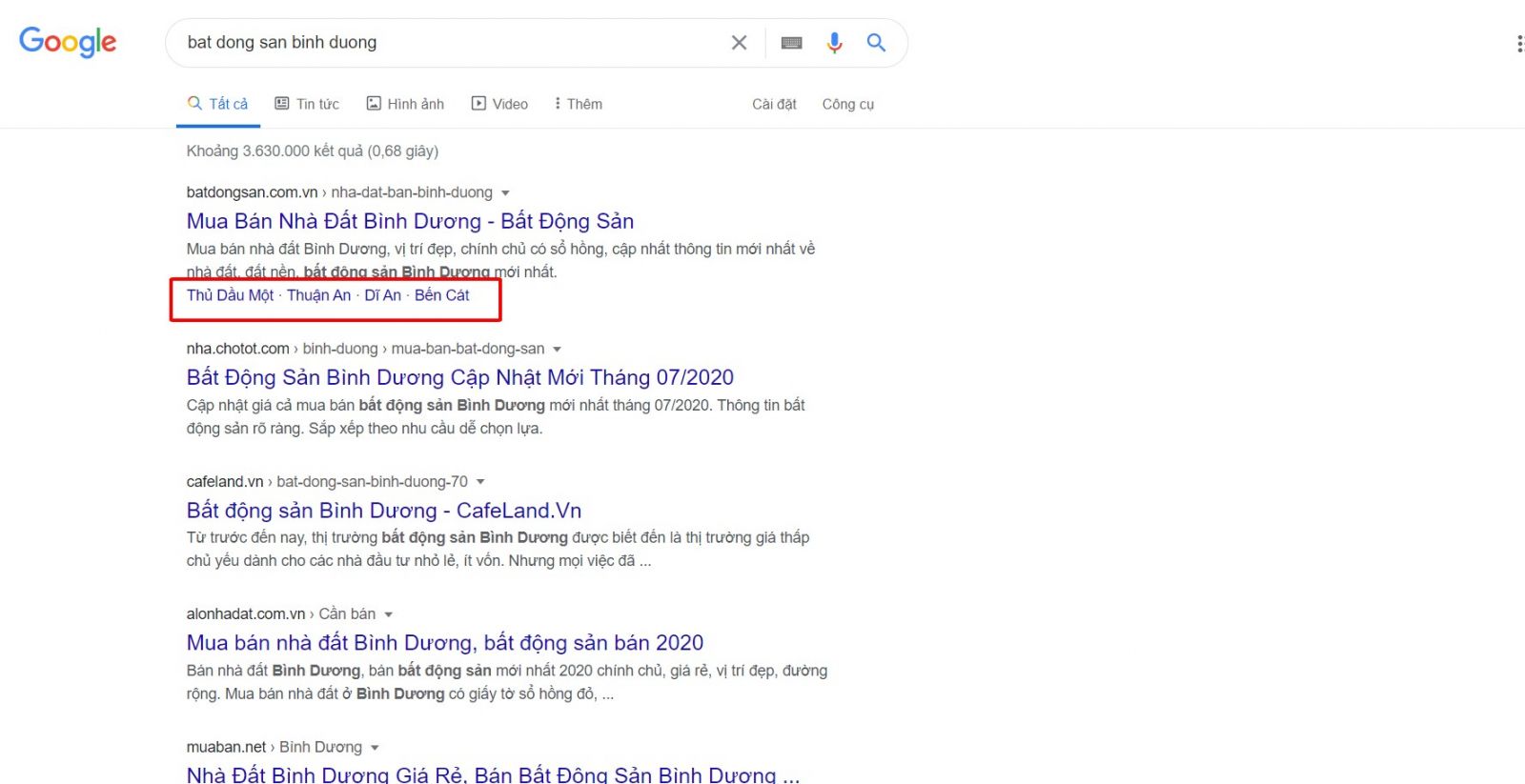The image size is (1525, 784).
Task: Switch to the Tin tức tab
Action: click(x=307, y=104)
